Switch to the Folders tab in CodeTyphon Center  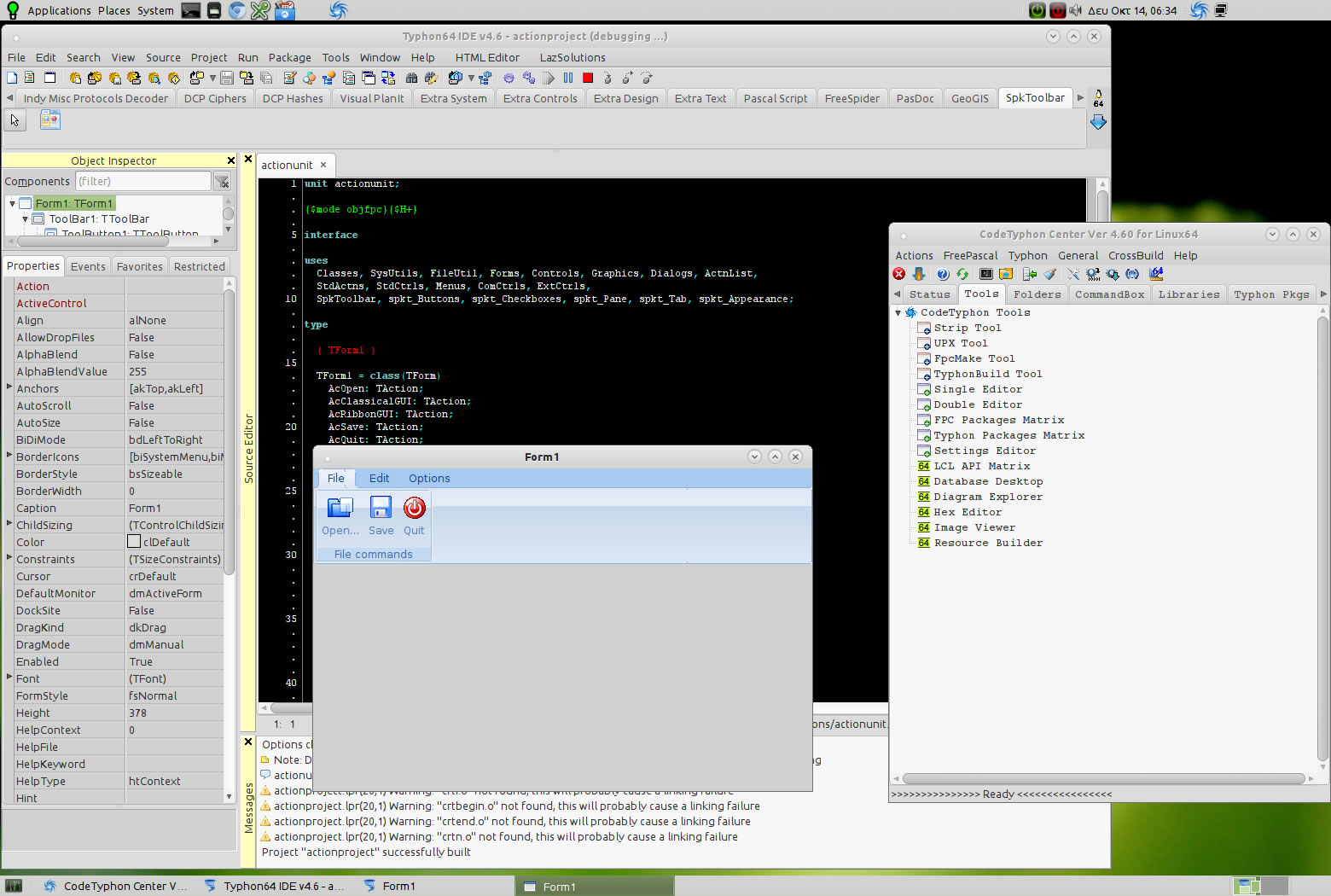click(1037, 294)
